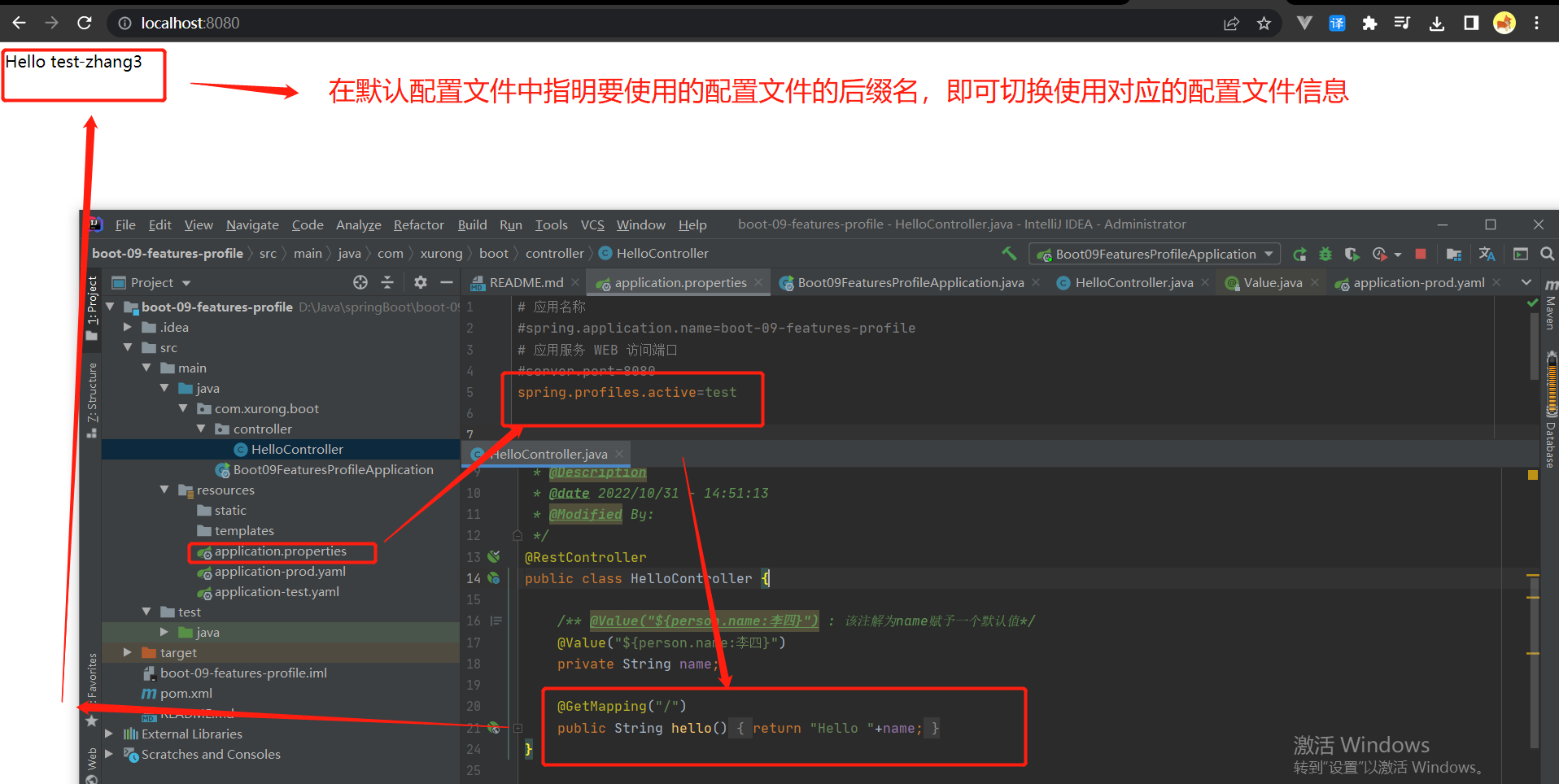This screenshot has width=1559, height=784.
Task: Collapse the controller package
Action: coord(201,429)
